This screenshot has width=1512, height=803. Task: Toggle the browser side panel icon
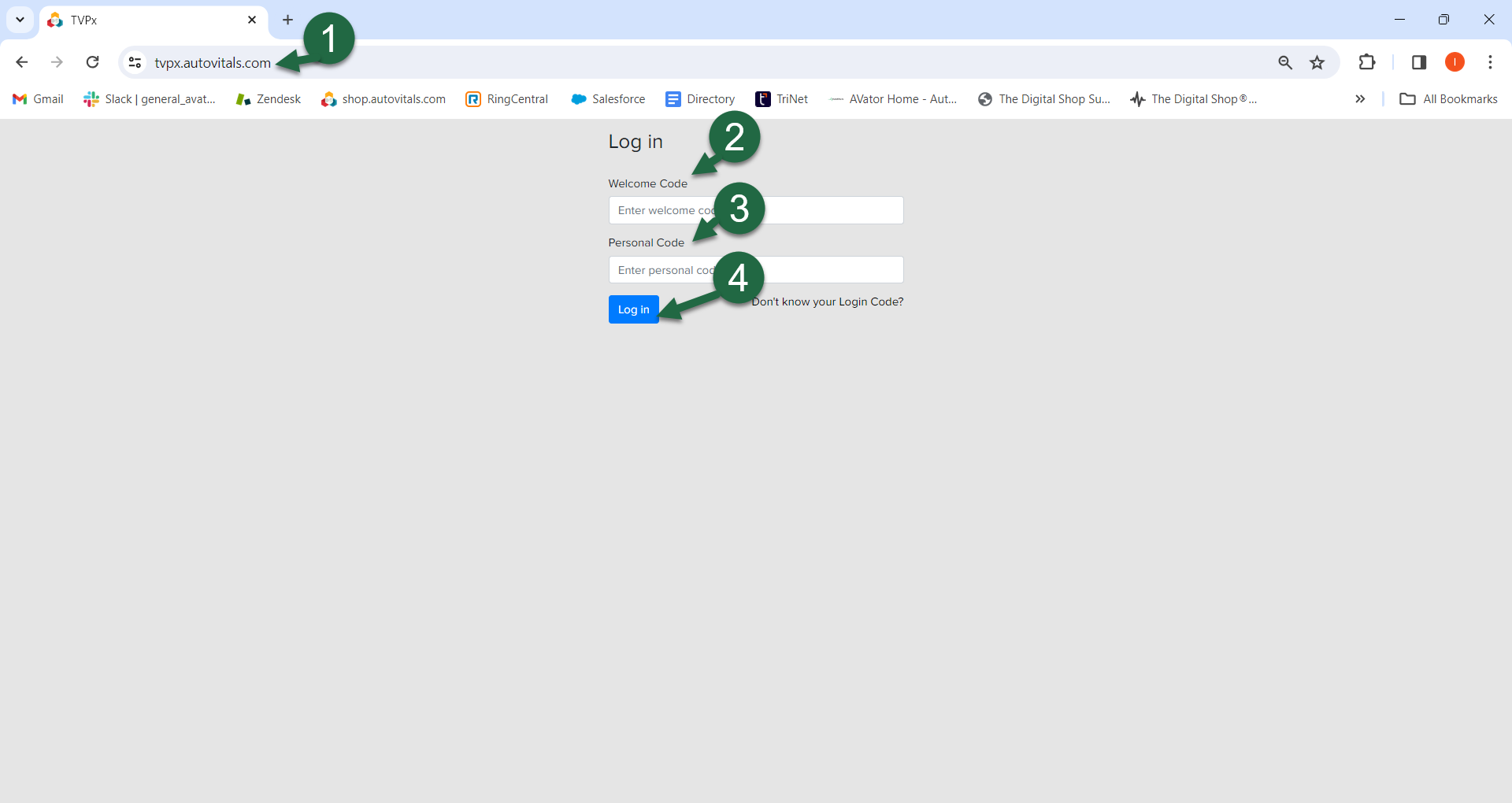tap(1419, 62)
